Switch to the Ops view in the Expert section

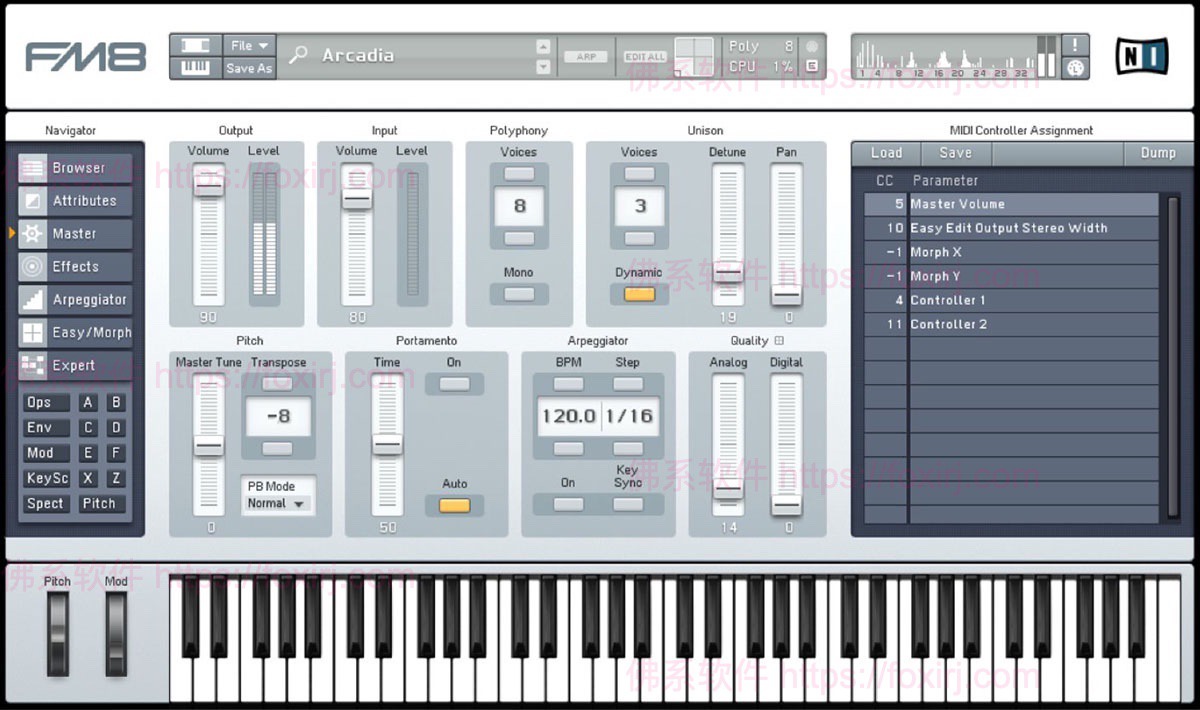coord(45,402)
